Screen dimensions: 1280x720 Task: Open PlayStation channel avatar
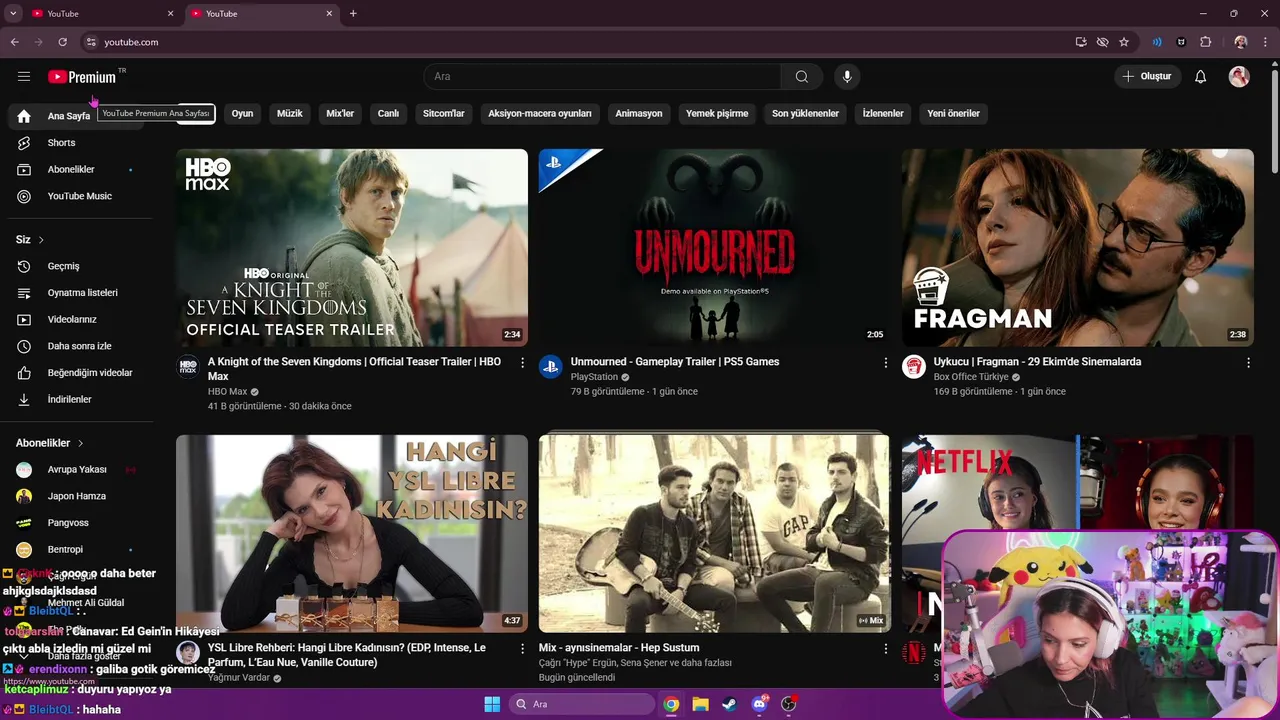point(550,366)
